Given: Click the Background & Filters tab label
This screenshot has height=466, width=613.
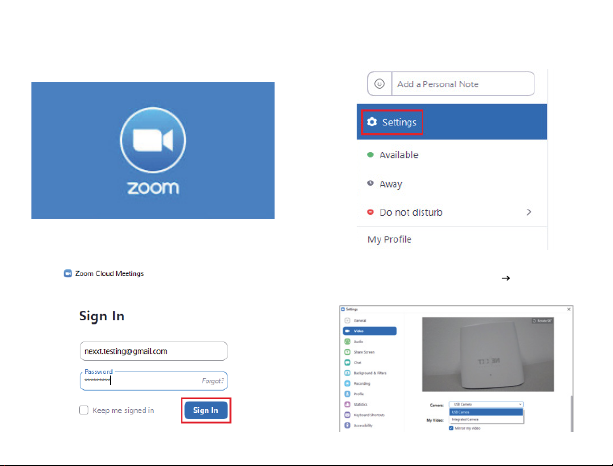Looking at the screenshot, I should [370, 373].
